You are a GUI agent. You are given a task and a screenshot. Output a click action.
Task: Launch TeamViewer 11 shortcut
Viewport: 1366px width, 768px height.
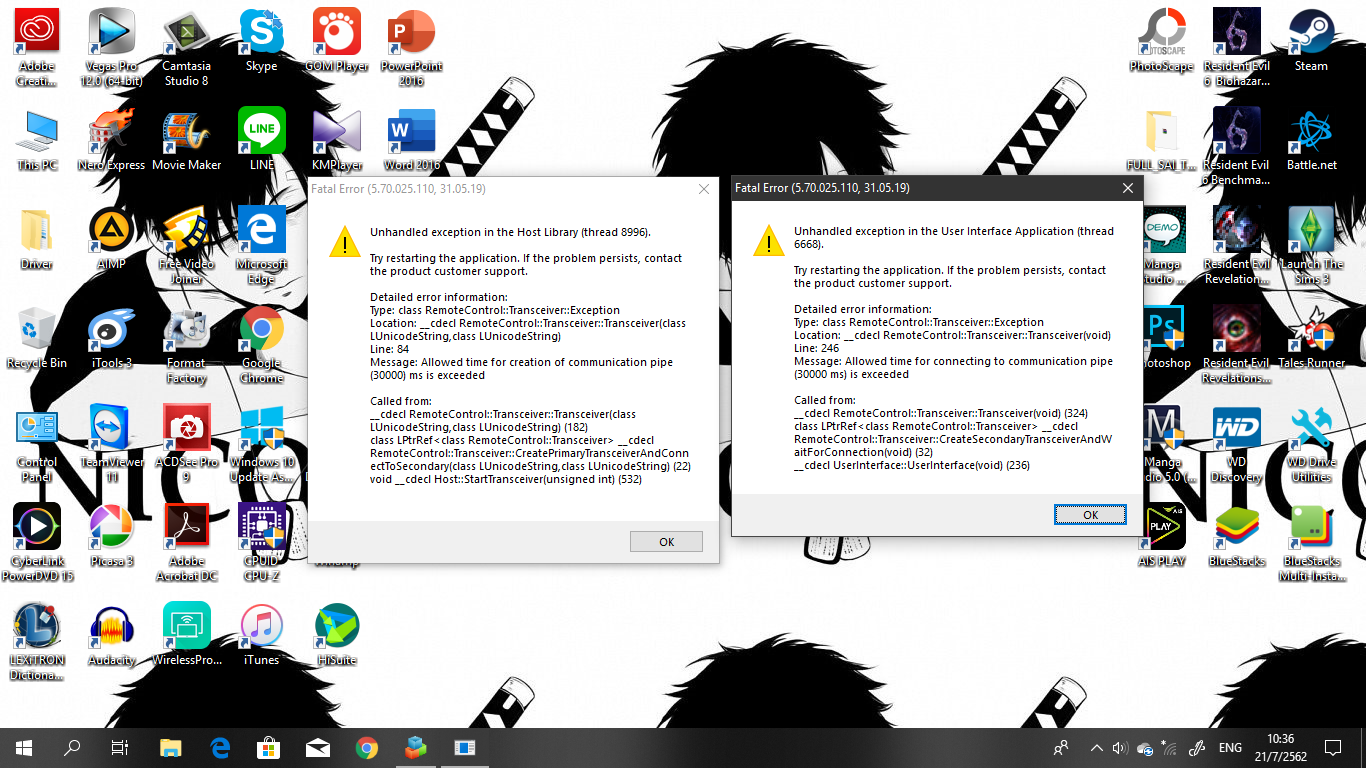tap(112, 442)
